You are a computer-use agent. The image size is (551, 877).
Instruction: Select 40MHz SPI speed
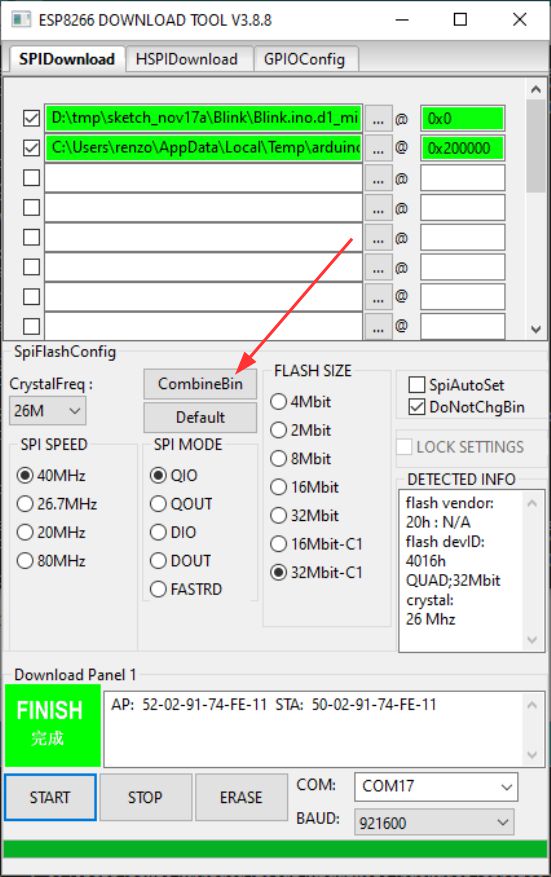pyautogui.click(x=51, y=475)
